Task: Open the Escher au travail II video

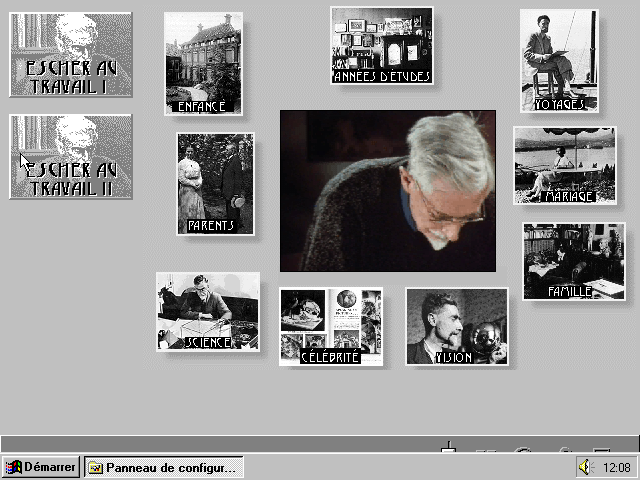Action: point(71,157)
